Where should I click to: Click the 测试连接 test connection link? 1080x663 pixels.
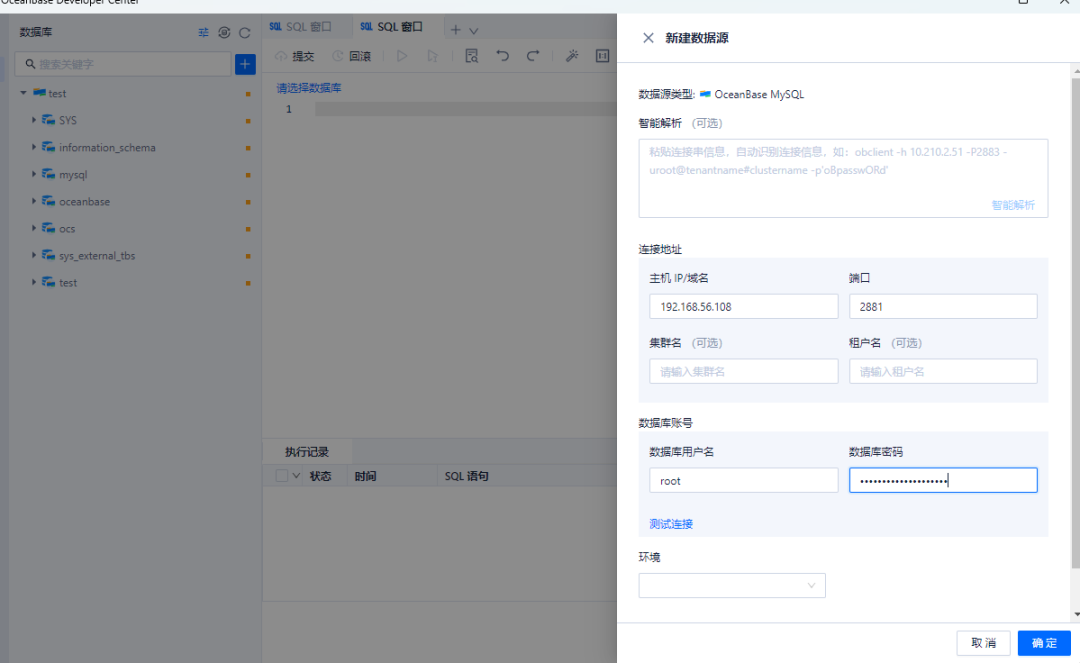pyautogui.click(x=671, y=524)
